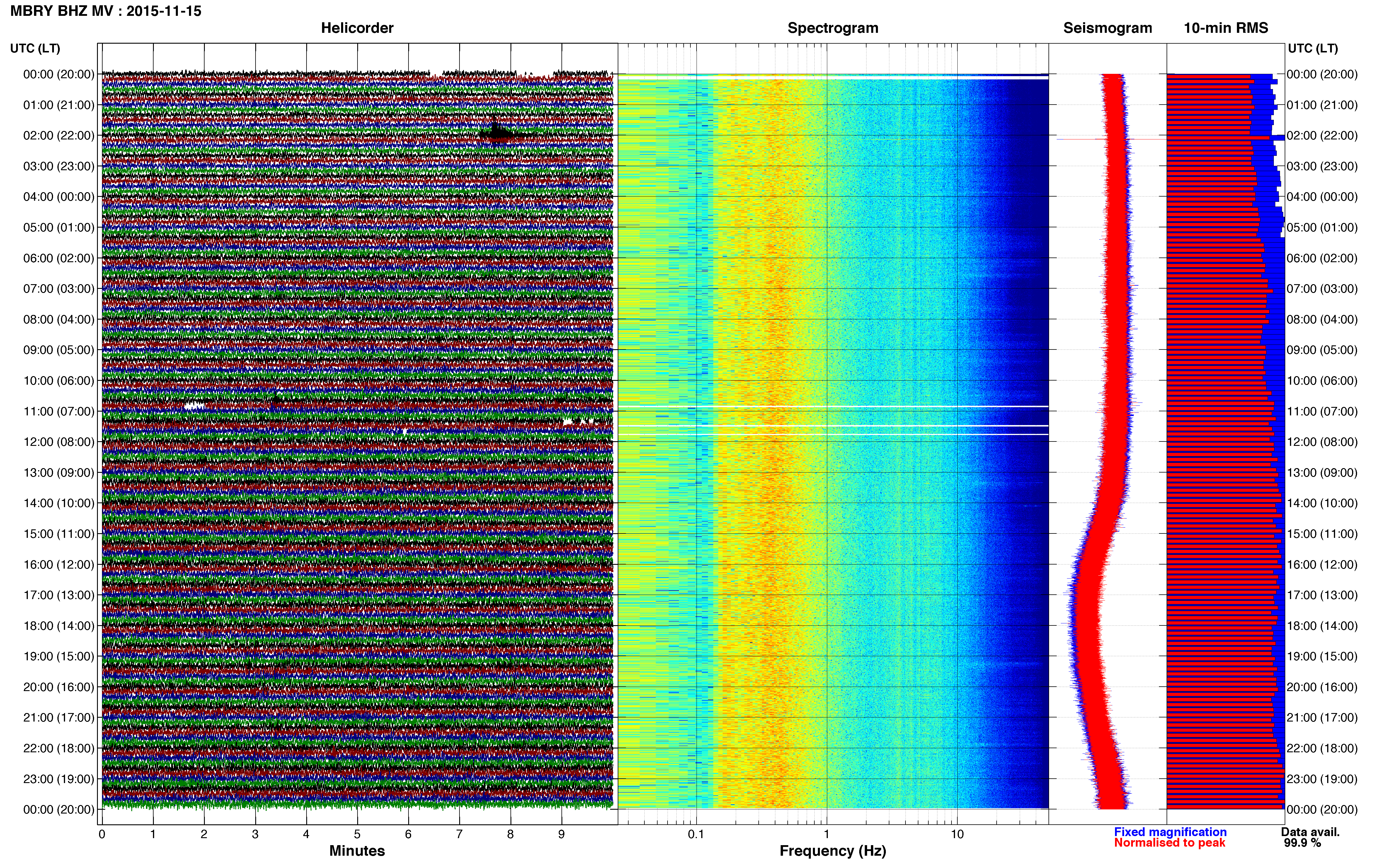This screenshot has width=1389, height=868.
Task: Click the 04:00 (00:00) label on Helicorder side
Action: 59,197
